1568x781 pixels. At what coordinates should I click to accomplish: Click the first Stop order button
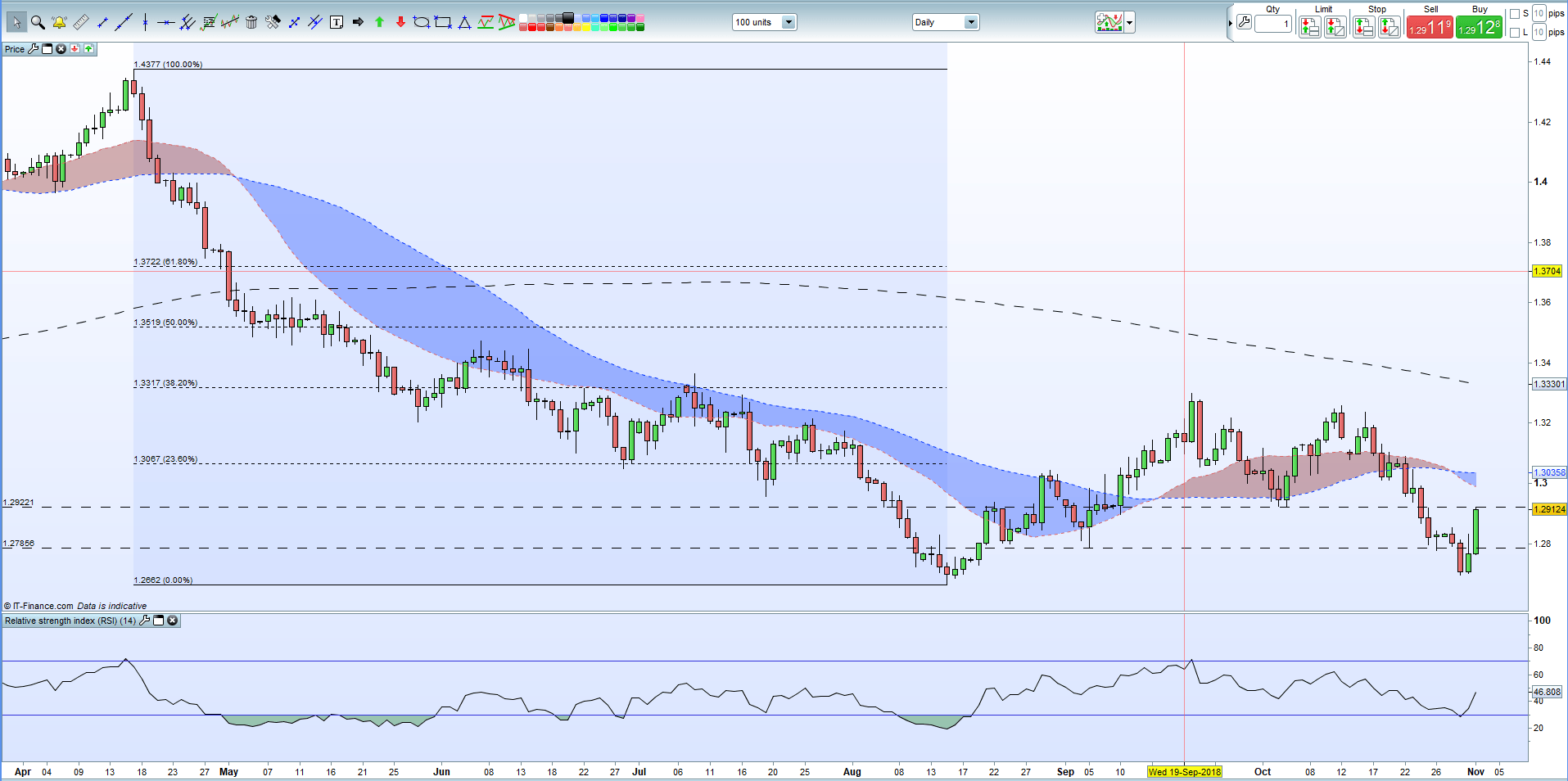tap(1364, 27)
